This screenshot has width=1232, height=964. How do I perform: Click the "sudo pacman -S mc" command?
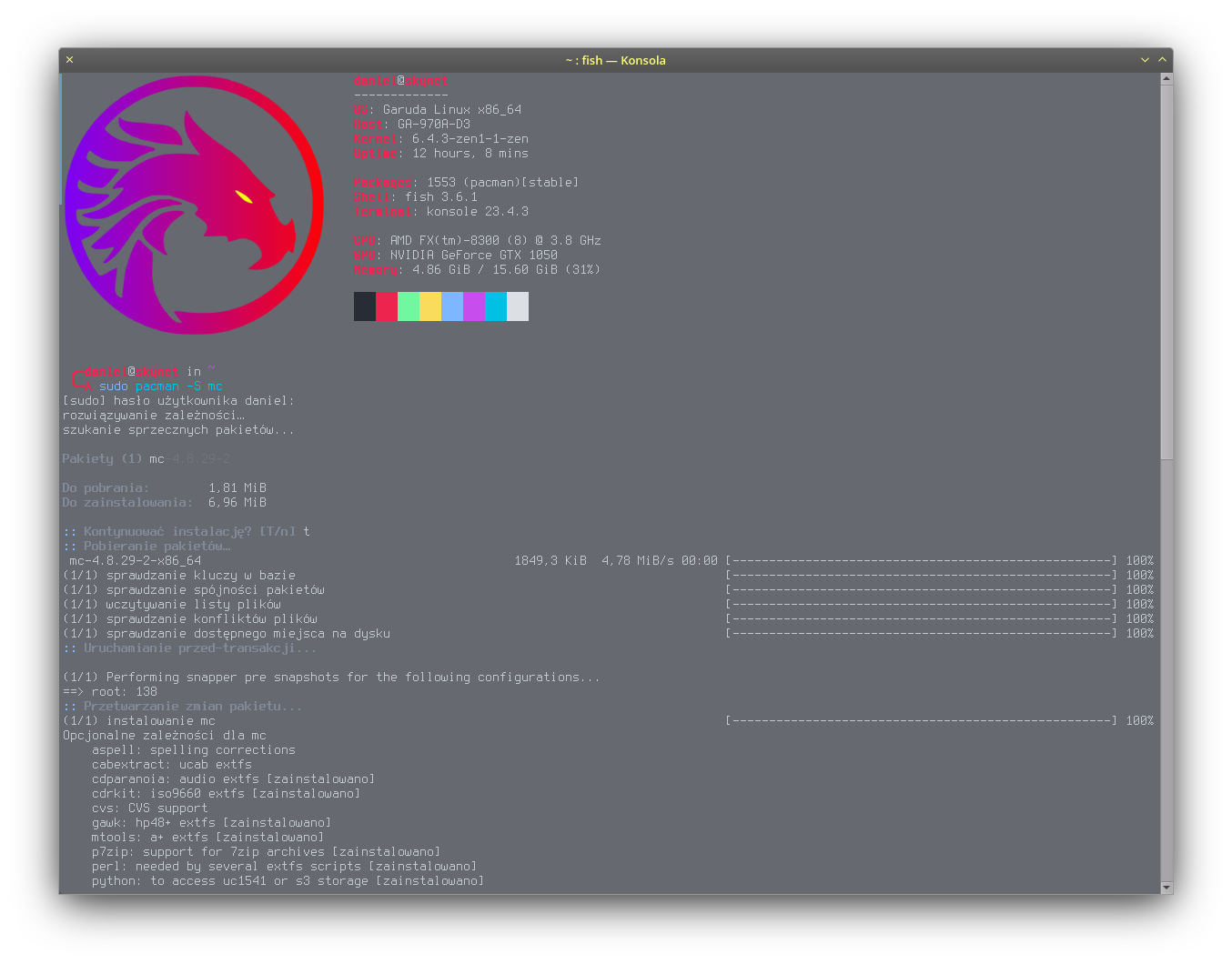coord(161,387)
